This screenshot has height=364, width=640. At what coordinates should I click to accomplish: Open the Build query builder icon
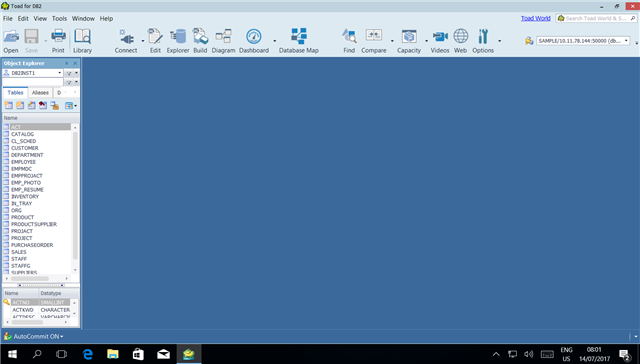pos(200,37)
